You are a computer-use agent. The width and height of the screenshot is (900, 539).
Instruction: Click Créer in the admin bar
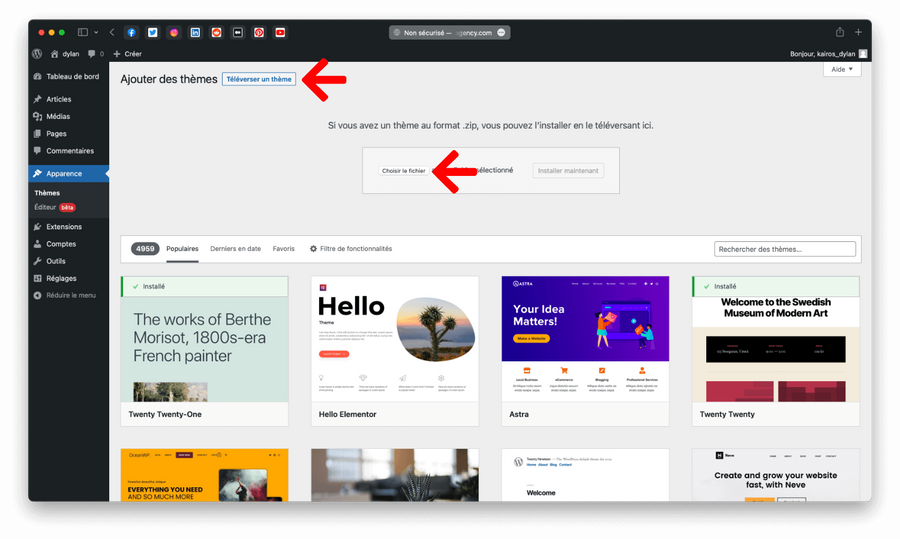[x=127, y=53]
